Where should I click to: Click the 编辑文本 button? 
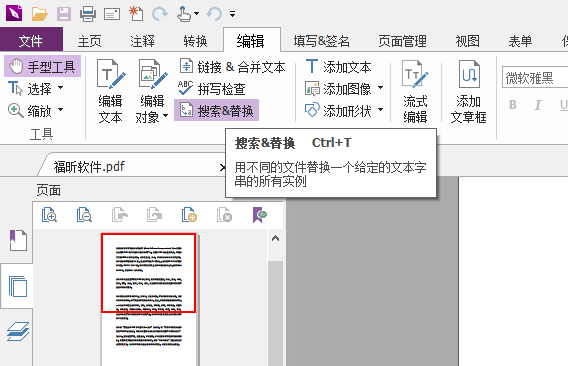pos(111,91)
